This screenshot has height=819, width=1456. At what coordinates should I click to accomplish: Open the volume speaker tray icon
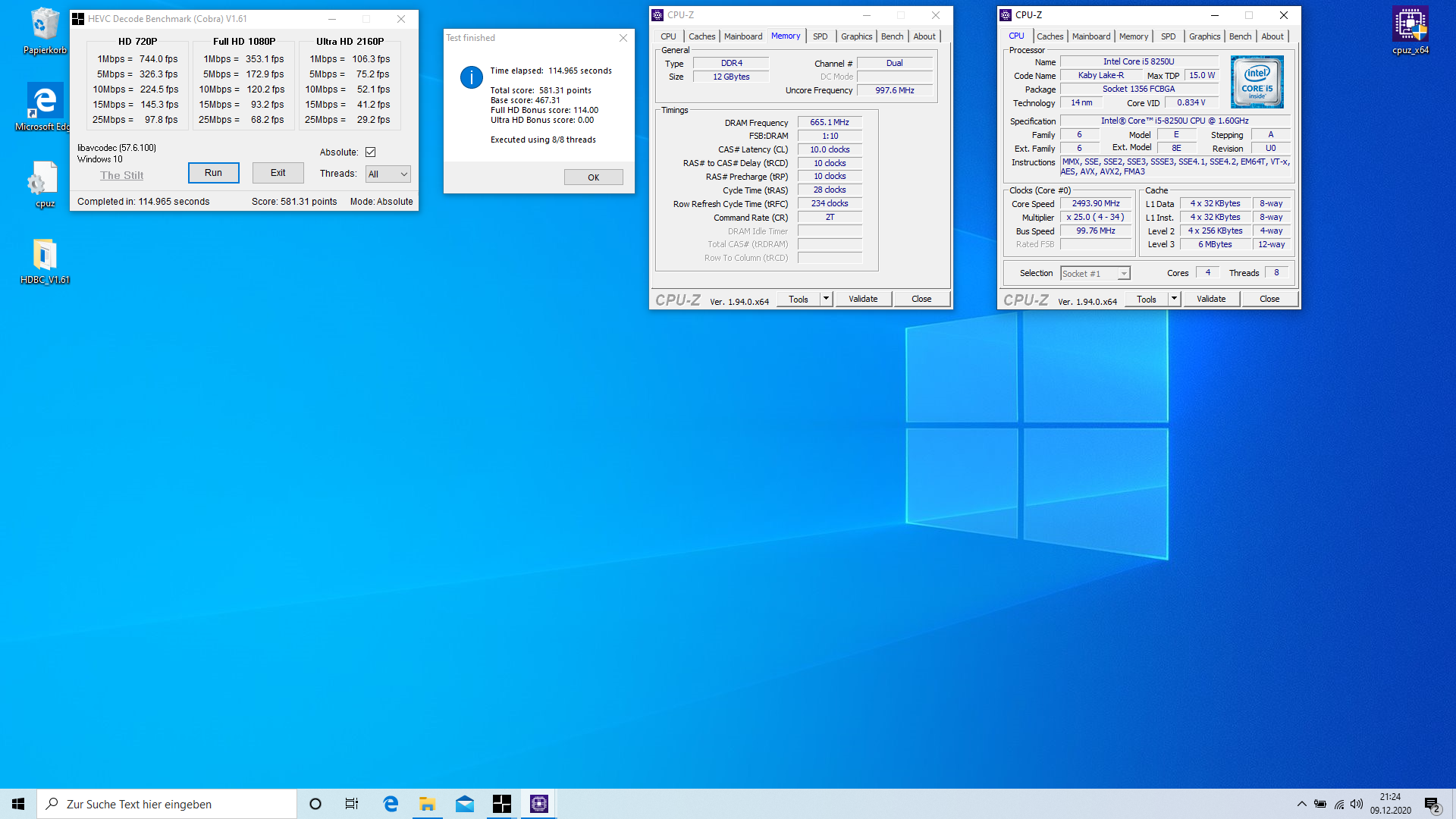pos(1357,804)
